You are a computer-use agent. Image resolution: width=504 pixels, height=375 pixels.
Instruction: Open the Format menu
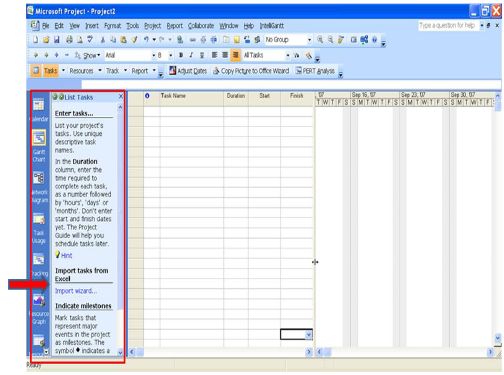pos(113,26)
